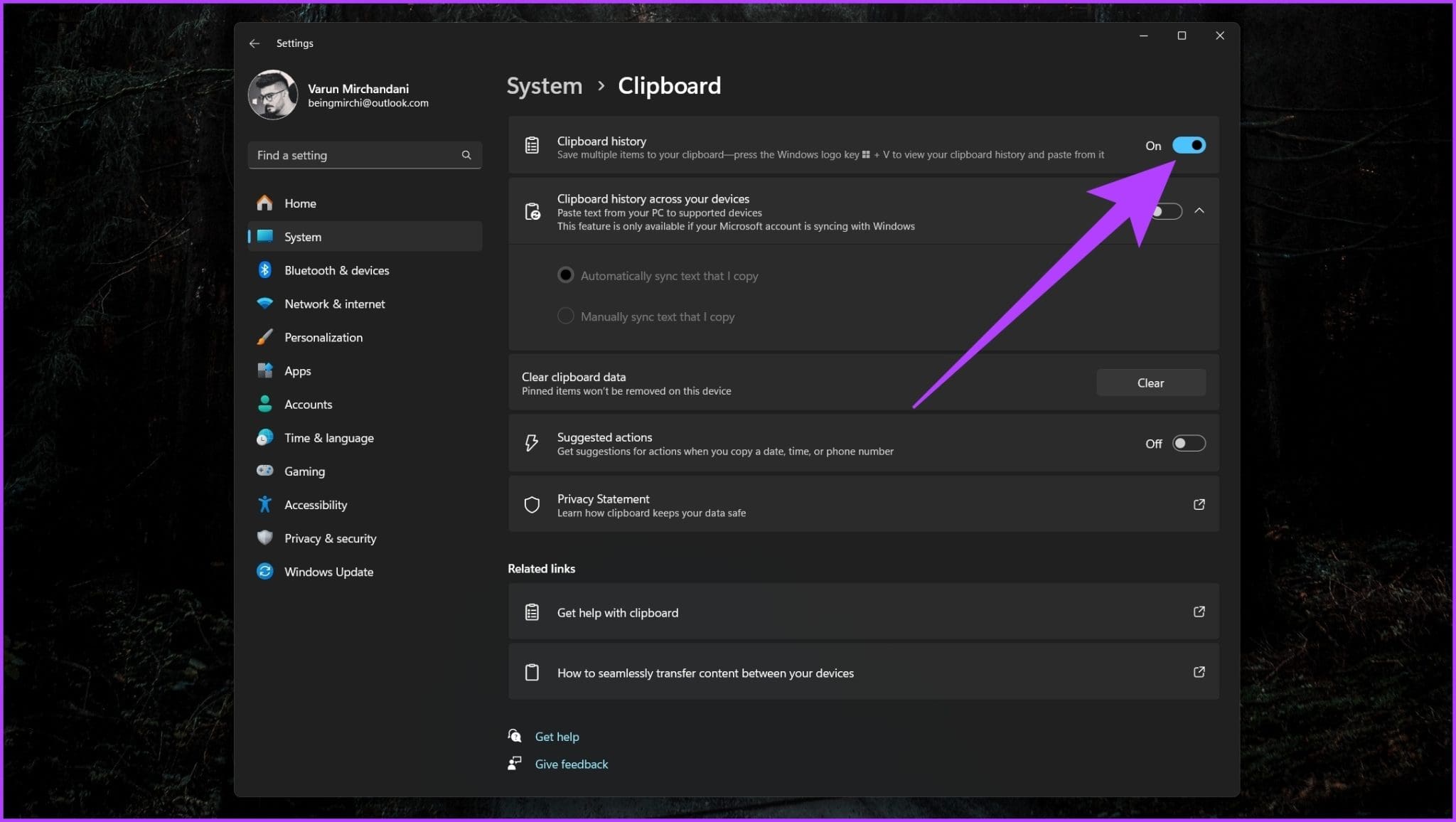This screenshot has width=1456, height=822.
Task: Click the back arrow in Settings
Action: (x=255, y=43)
